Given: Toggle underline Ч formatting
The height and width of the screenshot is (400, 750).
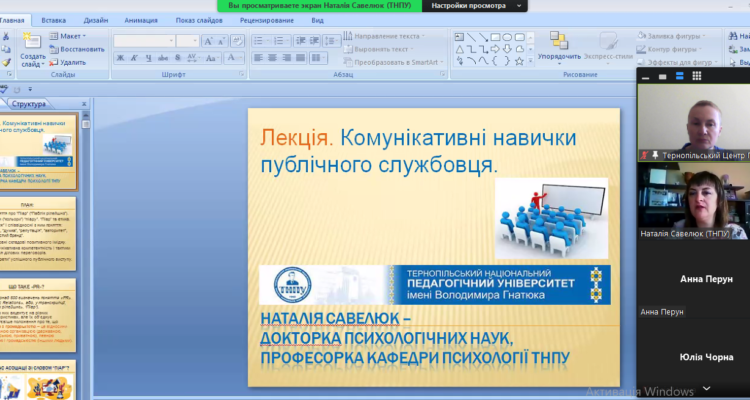Looking at the screenshot, I should (x=149, y=58).
